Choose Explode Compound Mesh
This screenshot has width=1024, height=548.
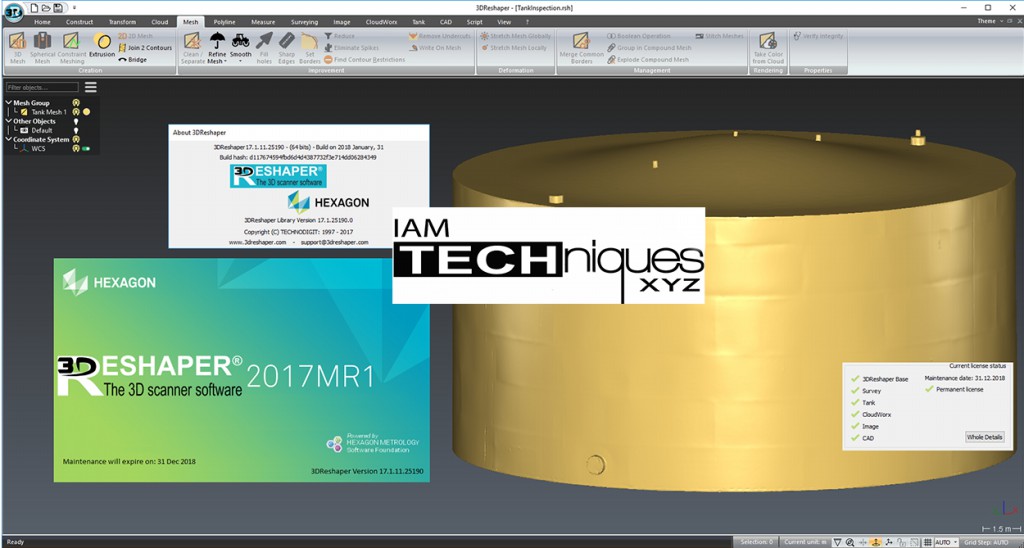pyautogui.click(x=648, y=59)
